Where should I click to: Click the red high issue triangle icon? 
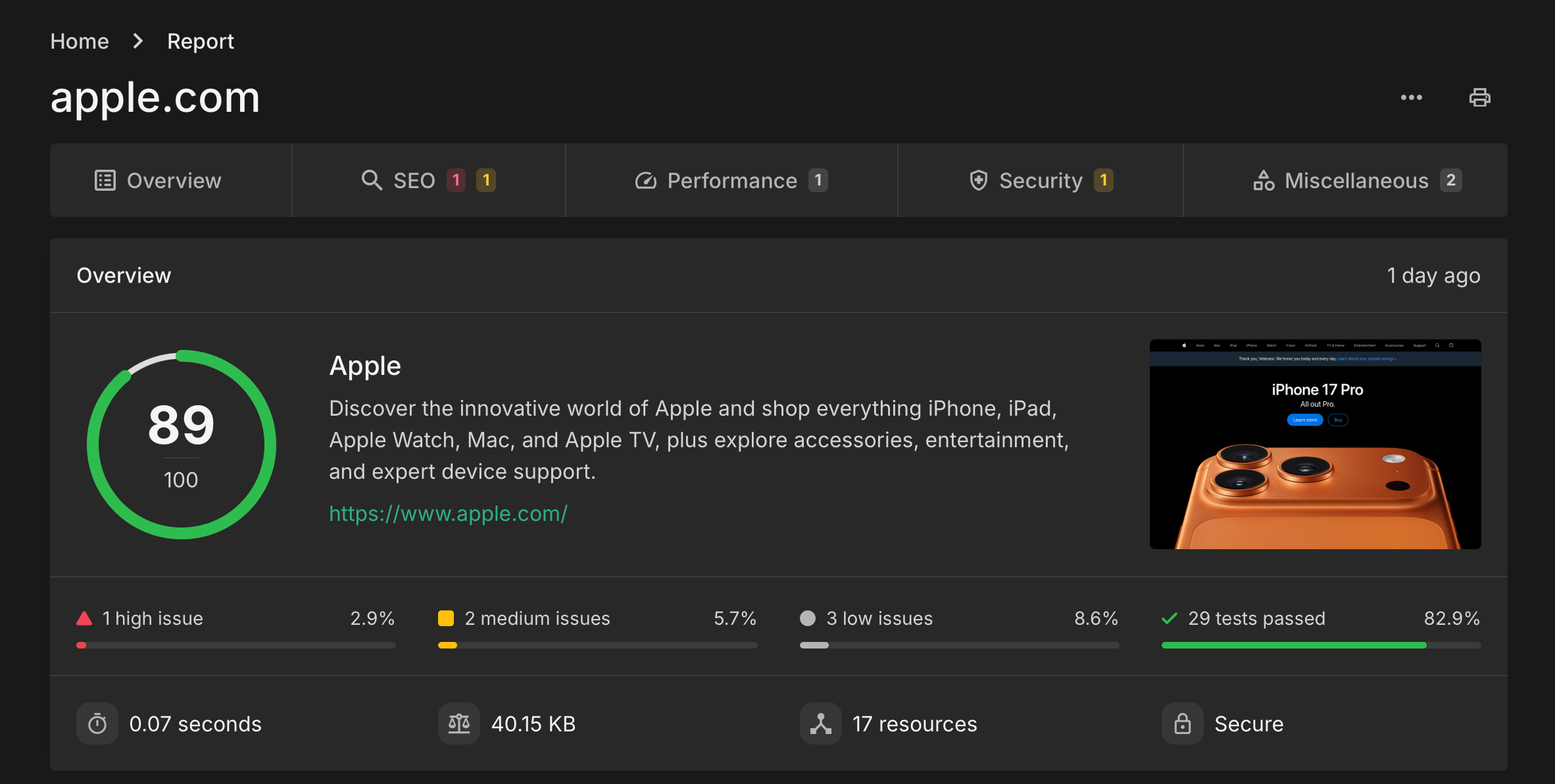tap(84, 618)
